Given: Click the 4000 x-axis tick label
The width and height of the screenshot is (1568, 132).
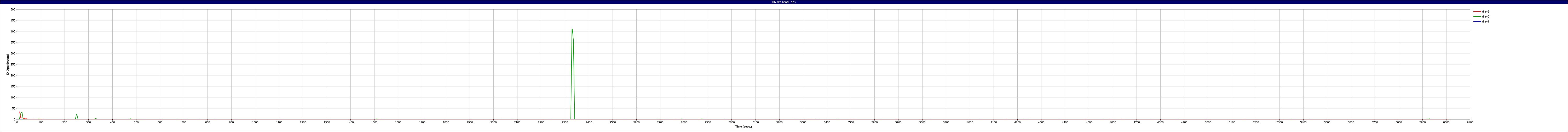Looking at the screenshot, I should pos(970,122).
